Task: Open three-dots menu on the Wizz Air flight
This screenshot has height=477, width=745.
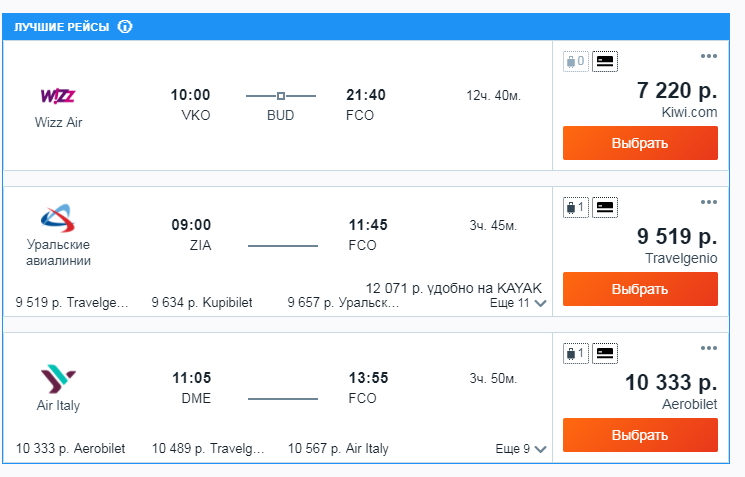Action: pyautogui.click(x=708, y=56)
